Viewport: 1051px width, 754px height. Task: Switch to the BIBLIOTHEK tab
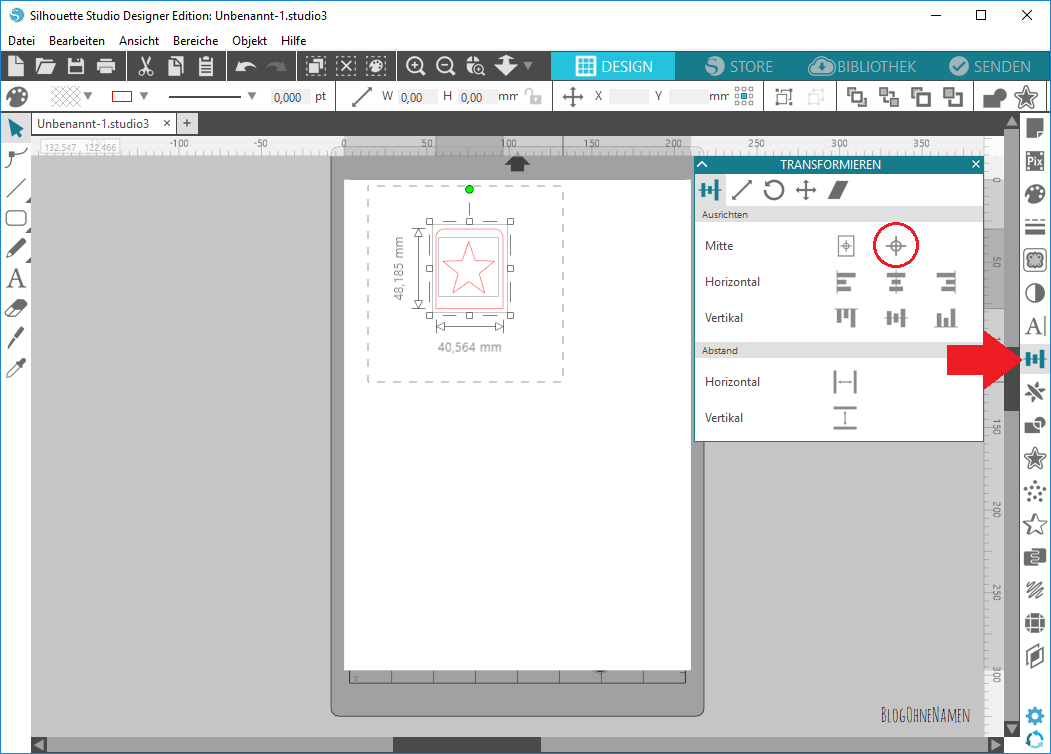pos(863,67)
